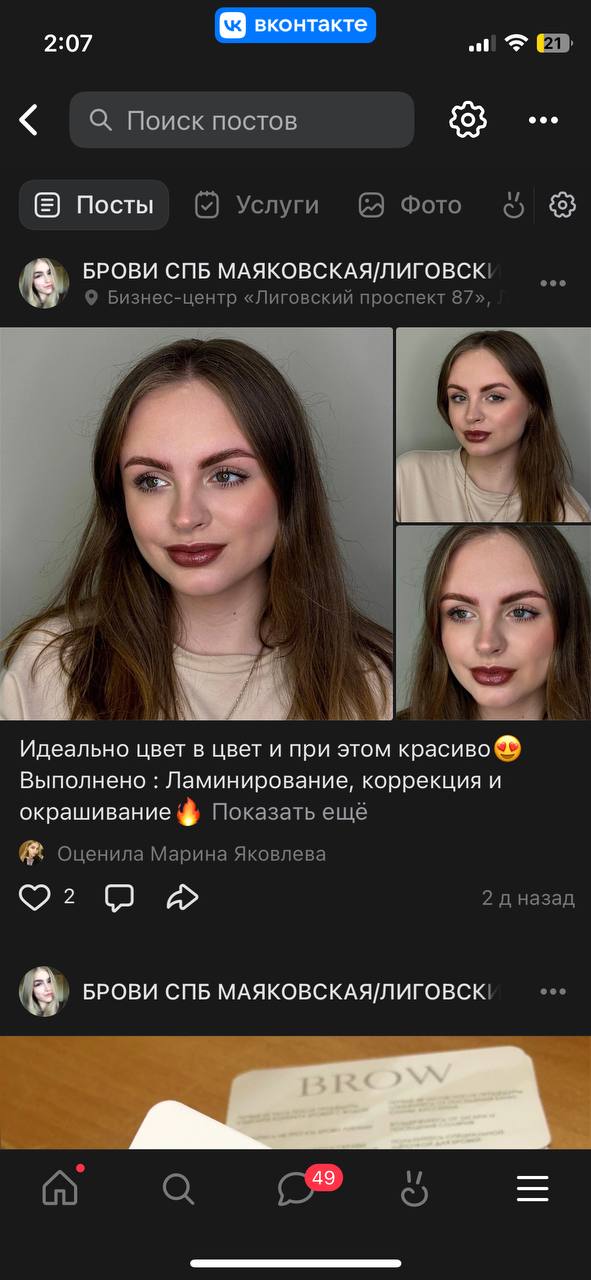
Task: Open messages with 49 unread badge
Action: point(297,1188)
